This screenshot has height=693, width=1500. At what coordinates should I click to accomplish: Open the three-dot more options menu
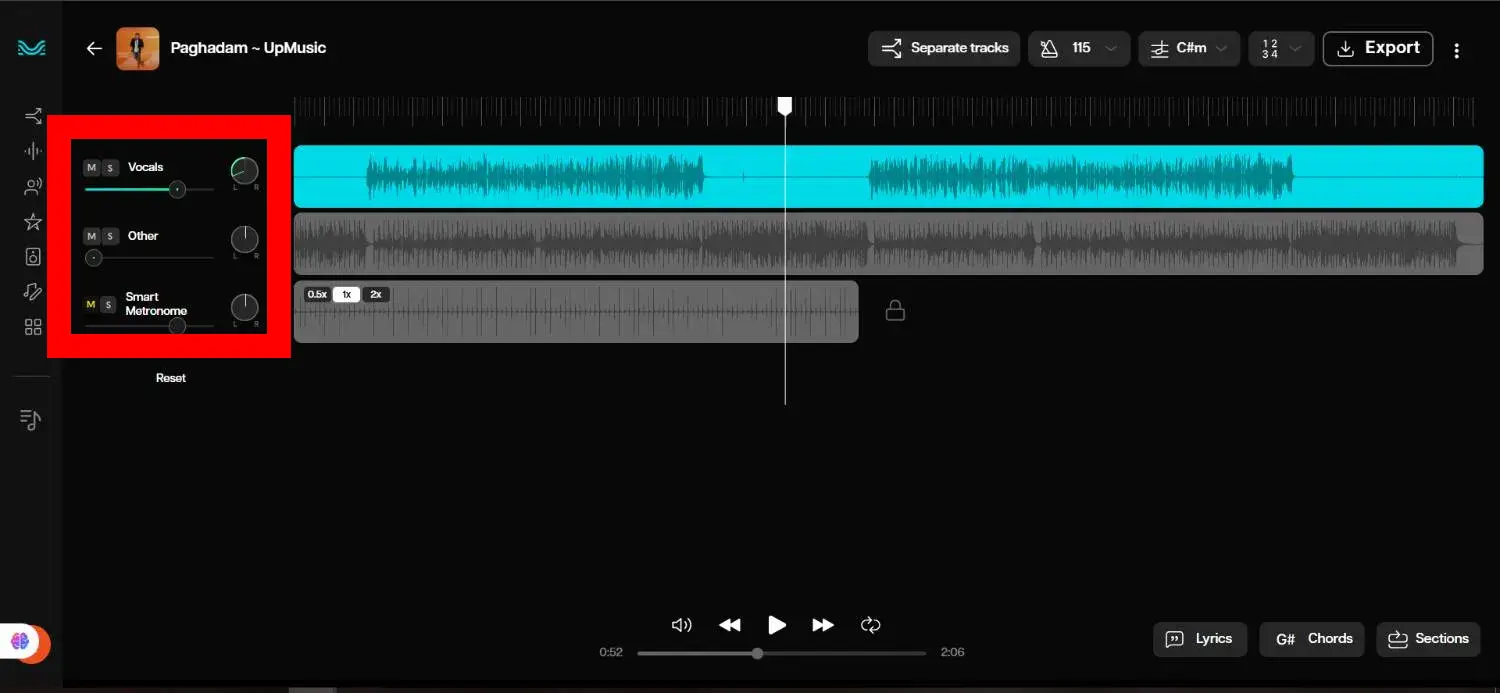pyautogui.click(x=1457, y=50)
